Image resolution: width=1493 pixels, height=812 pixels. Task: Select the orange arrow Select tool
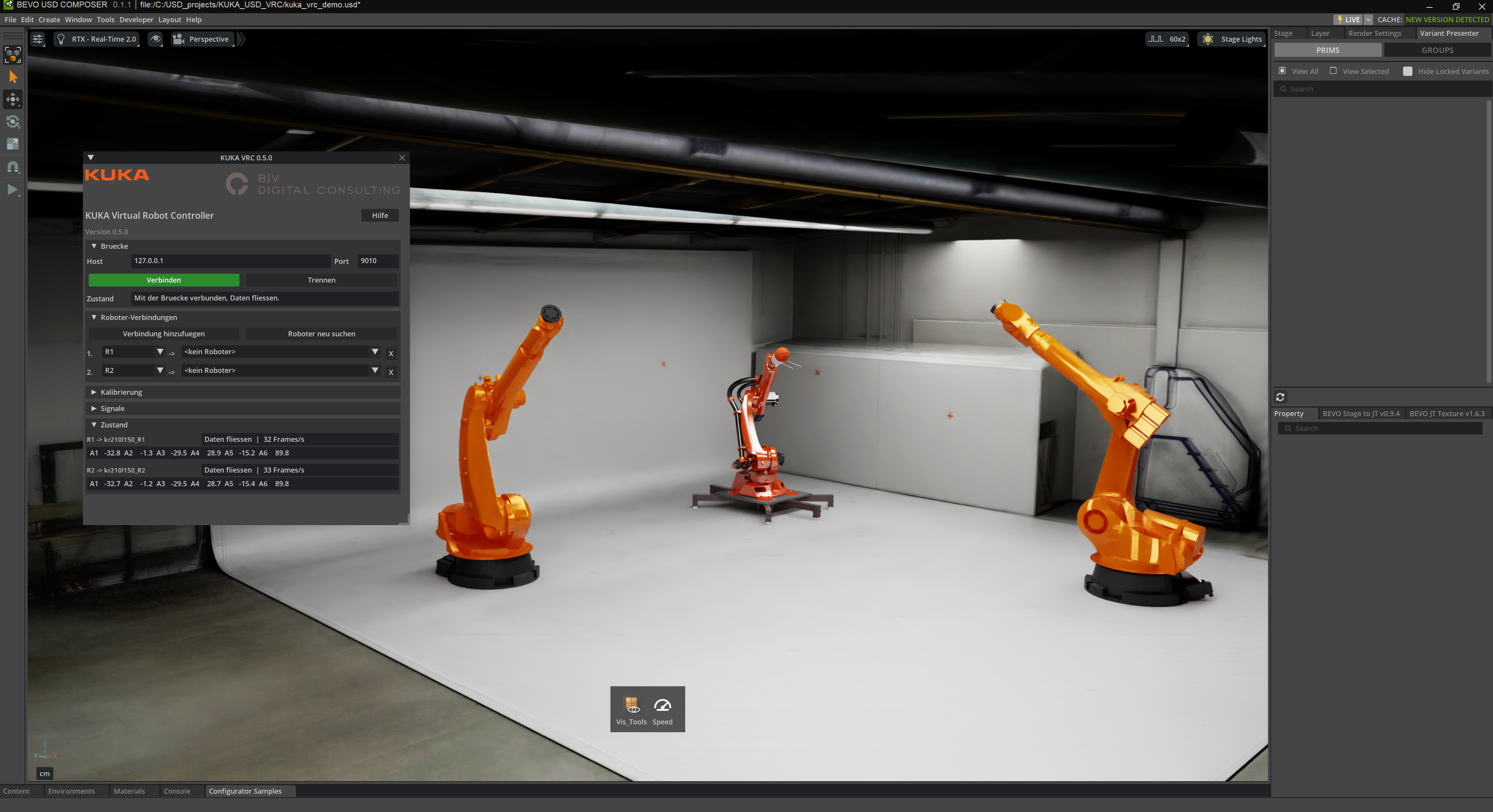click(13, 77)
